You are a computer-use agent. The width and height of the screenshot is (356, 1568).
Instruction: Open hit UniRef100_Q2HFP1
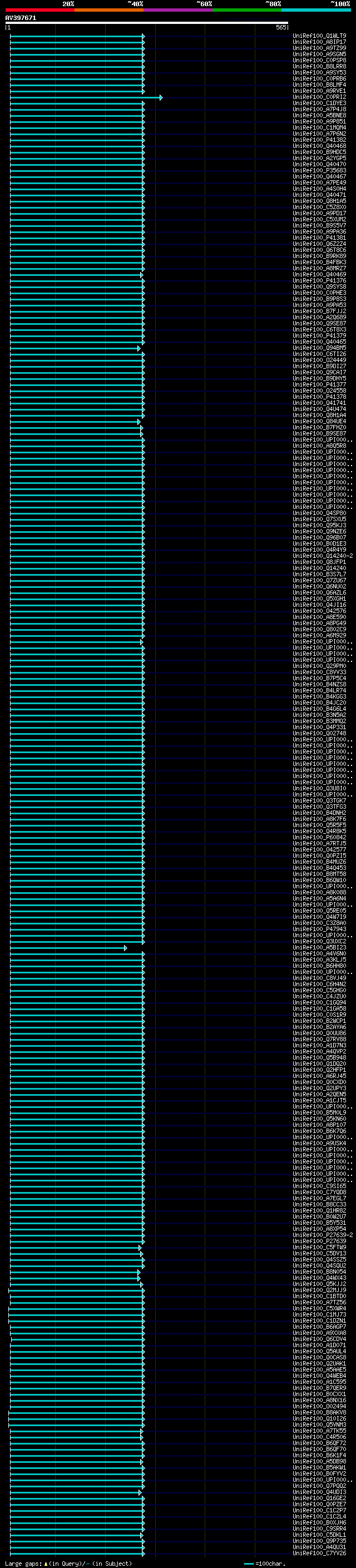tap(319, 1070)
